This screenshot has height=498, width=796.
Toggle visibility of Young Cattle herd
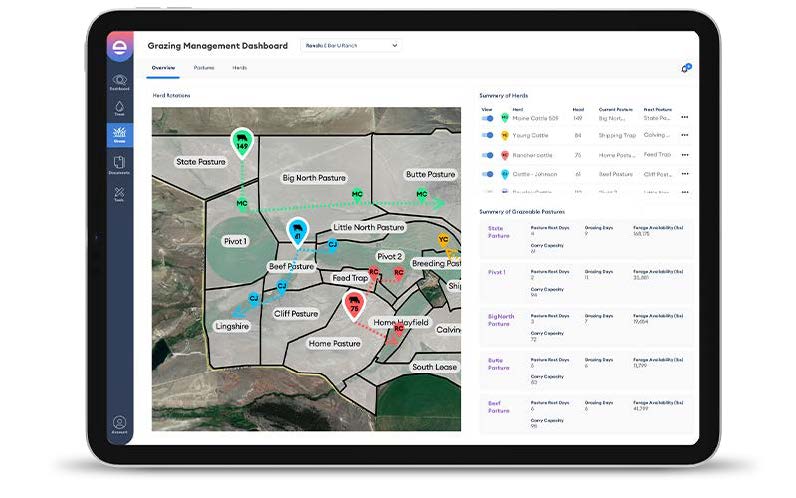click(x=487, y=135)
